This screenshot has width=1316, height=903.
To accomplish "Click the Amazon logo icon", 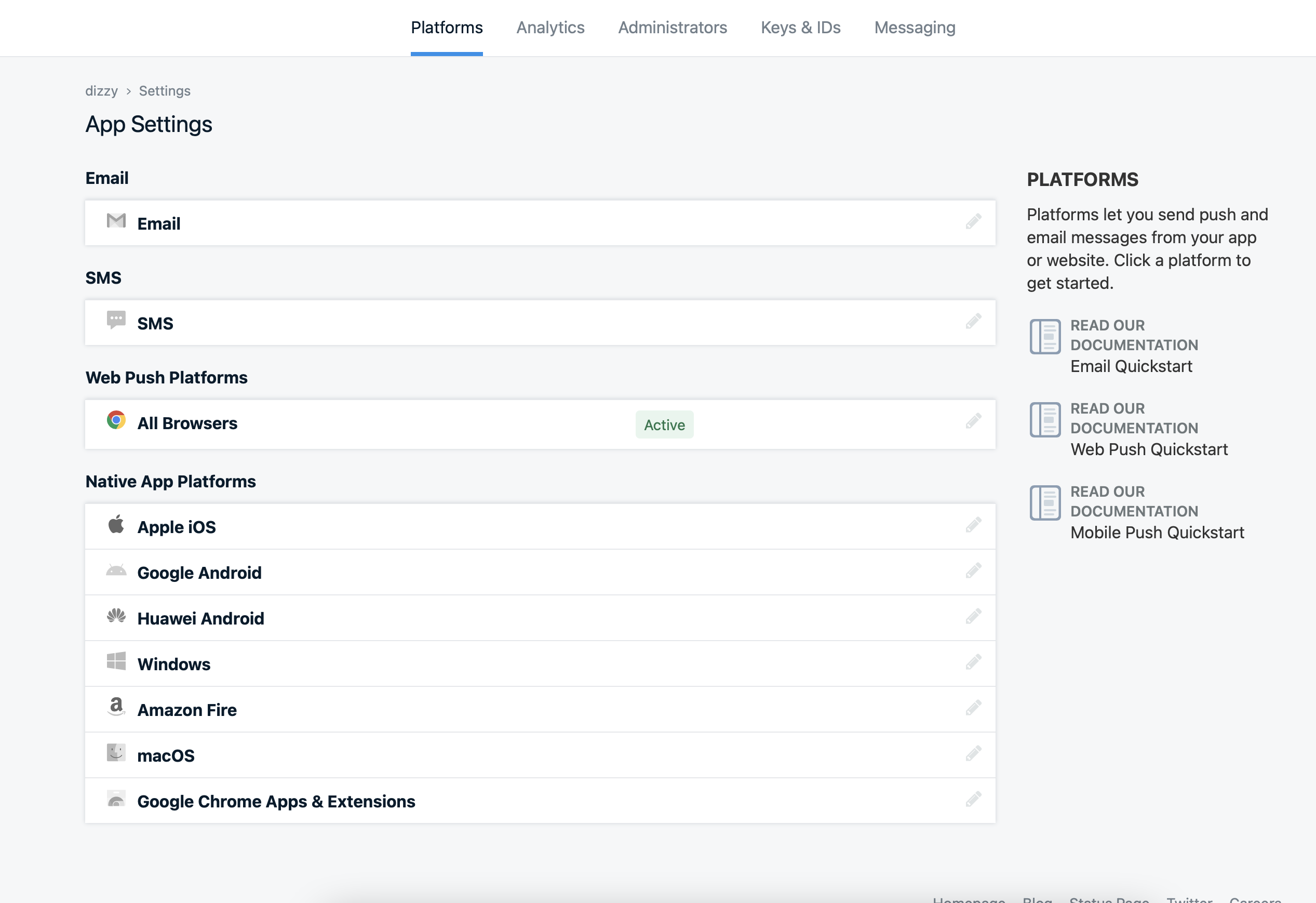I will coord(116,707).
